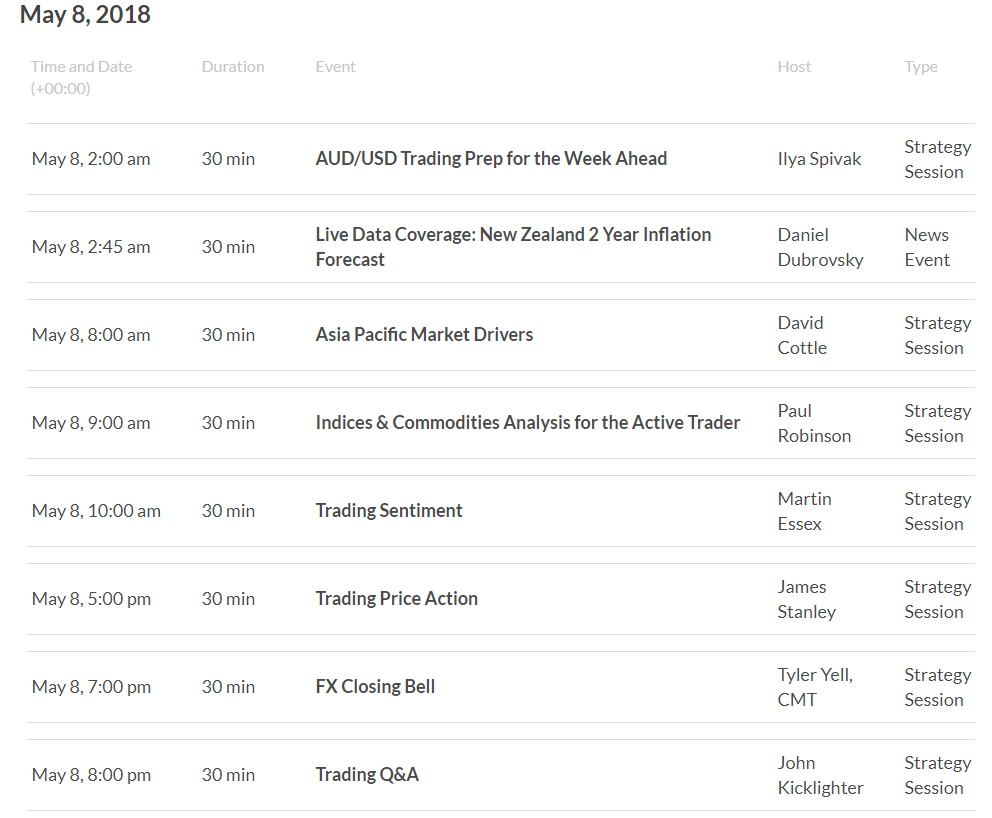Click the Time and Date column header
This screenshot has height=818, width=992.
tap(82, 77)
